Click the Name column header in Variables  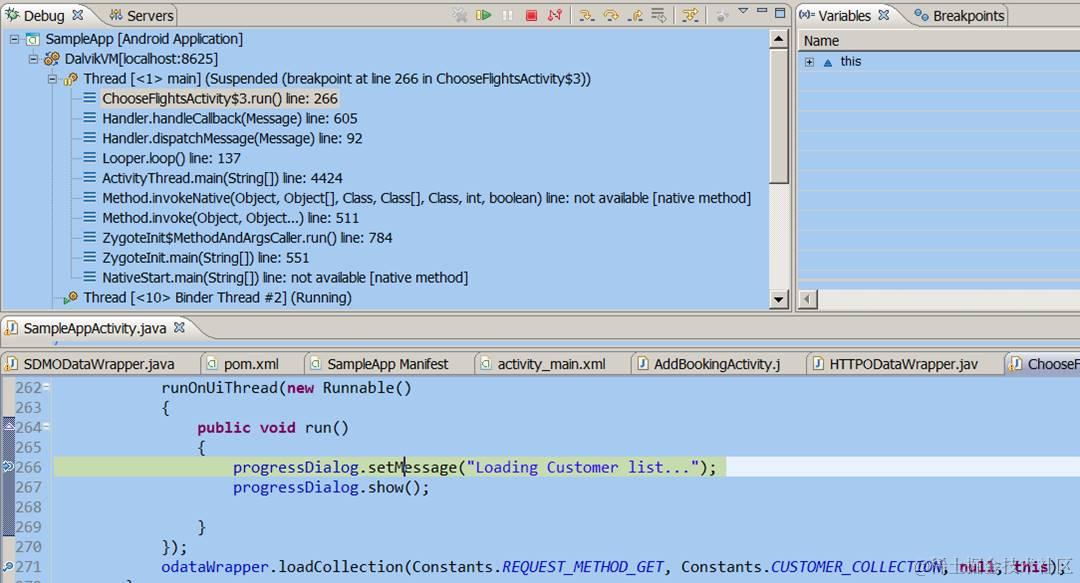click(x=939, y=41)
